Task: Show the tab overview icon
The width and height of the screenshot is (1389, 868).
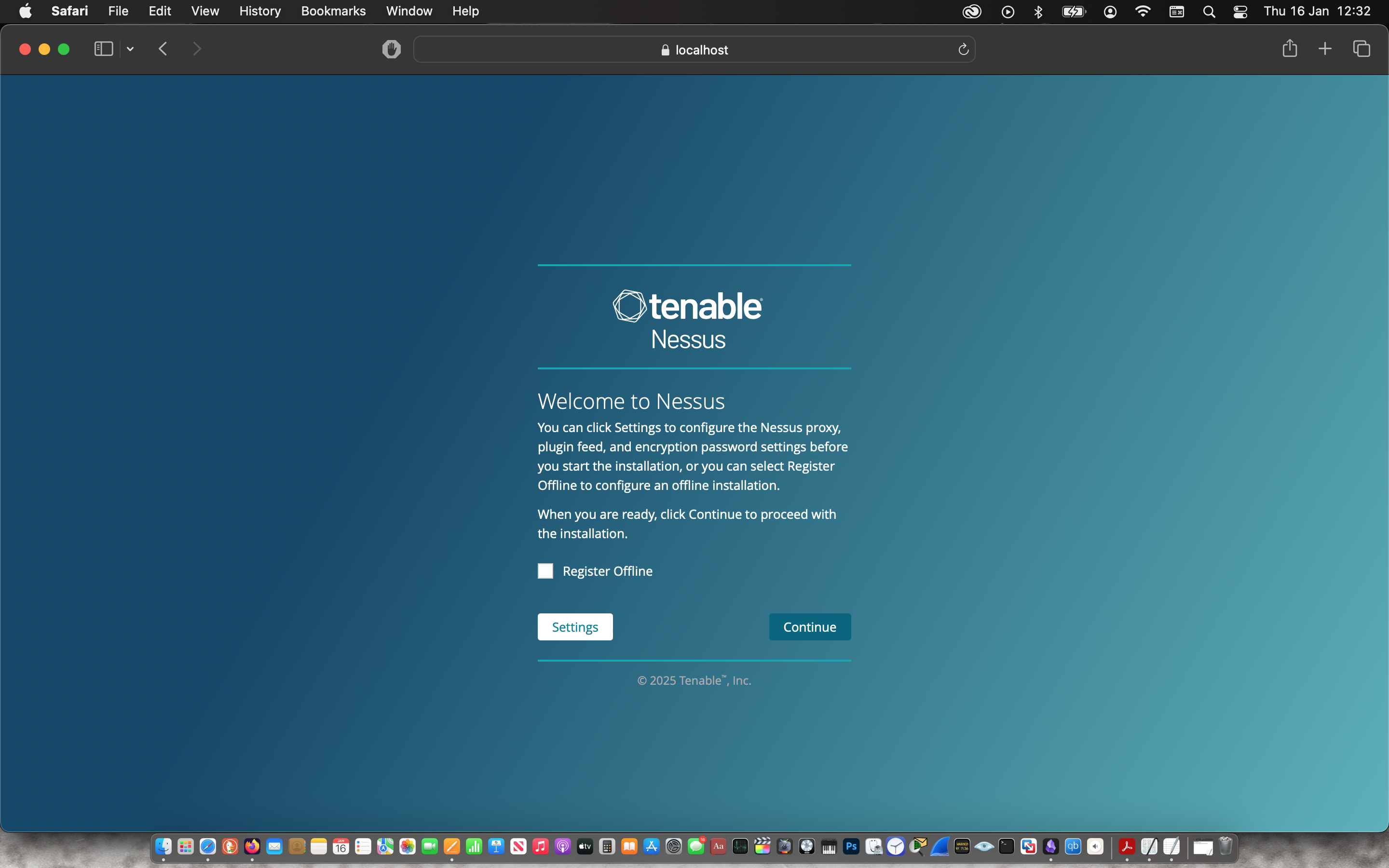Action: pos(1362,49)
